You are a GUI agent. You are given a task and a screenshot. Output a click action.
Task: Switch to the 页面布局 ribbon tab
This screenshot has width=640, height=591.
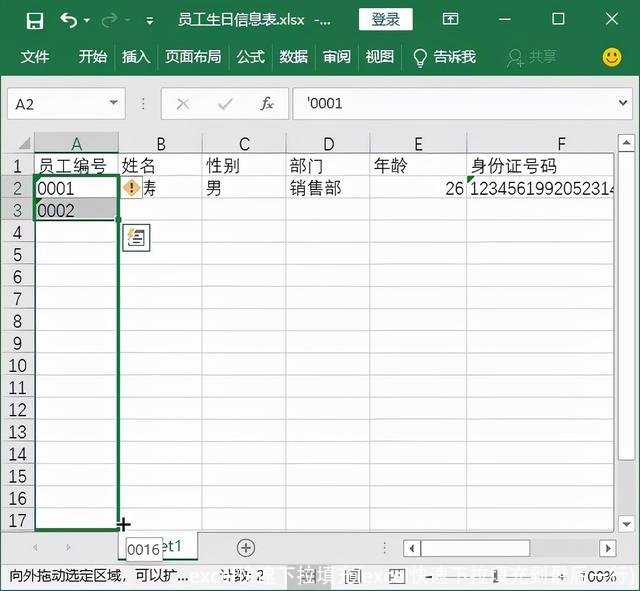[193, 56]
